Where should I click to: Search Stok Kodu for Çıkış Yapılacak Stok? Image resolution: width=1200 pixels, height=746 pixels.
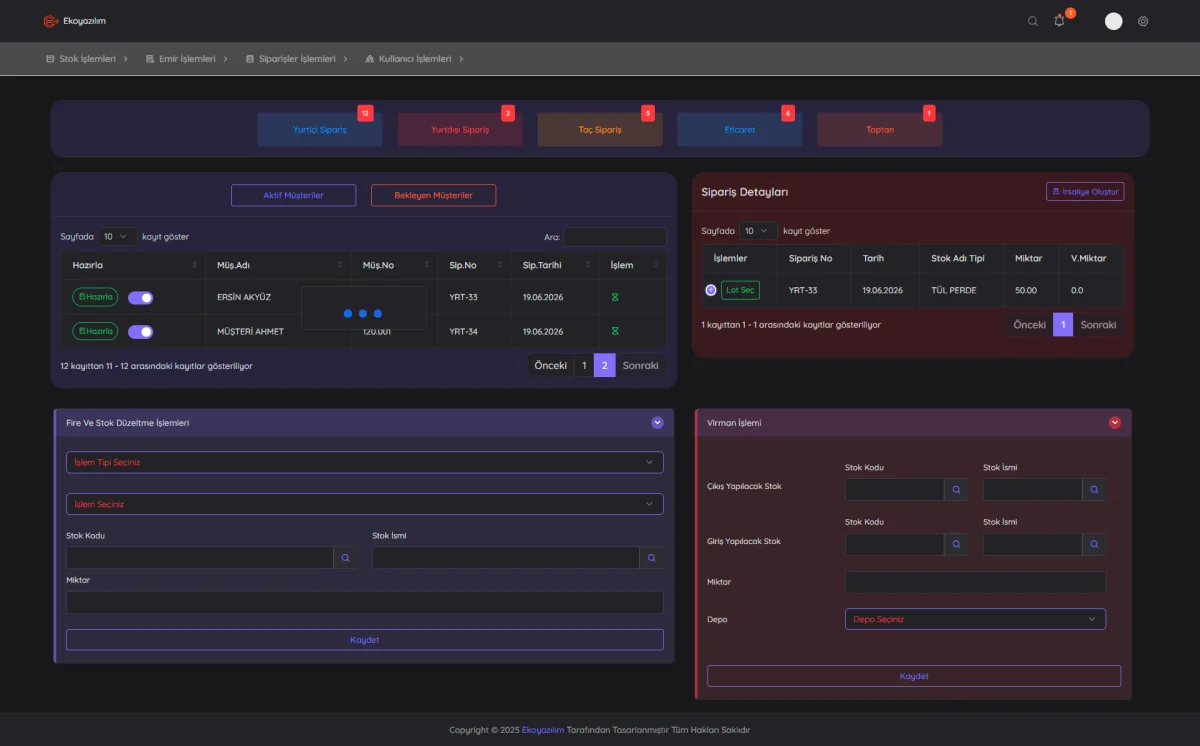click(x=956, y=490)
